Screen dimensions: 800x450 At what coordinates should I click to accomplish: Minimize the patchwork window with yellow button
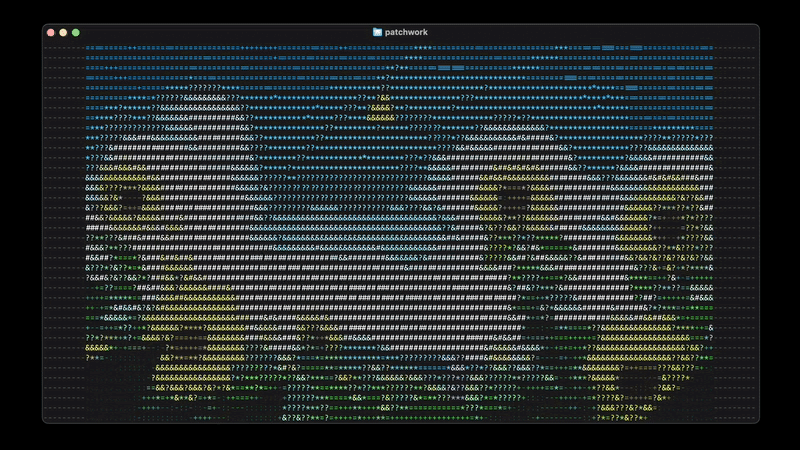point(62,32)
